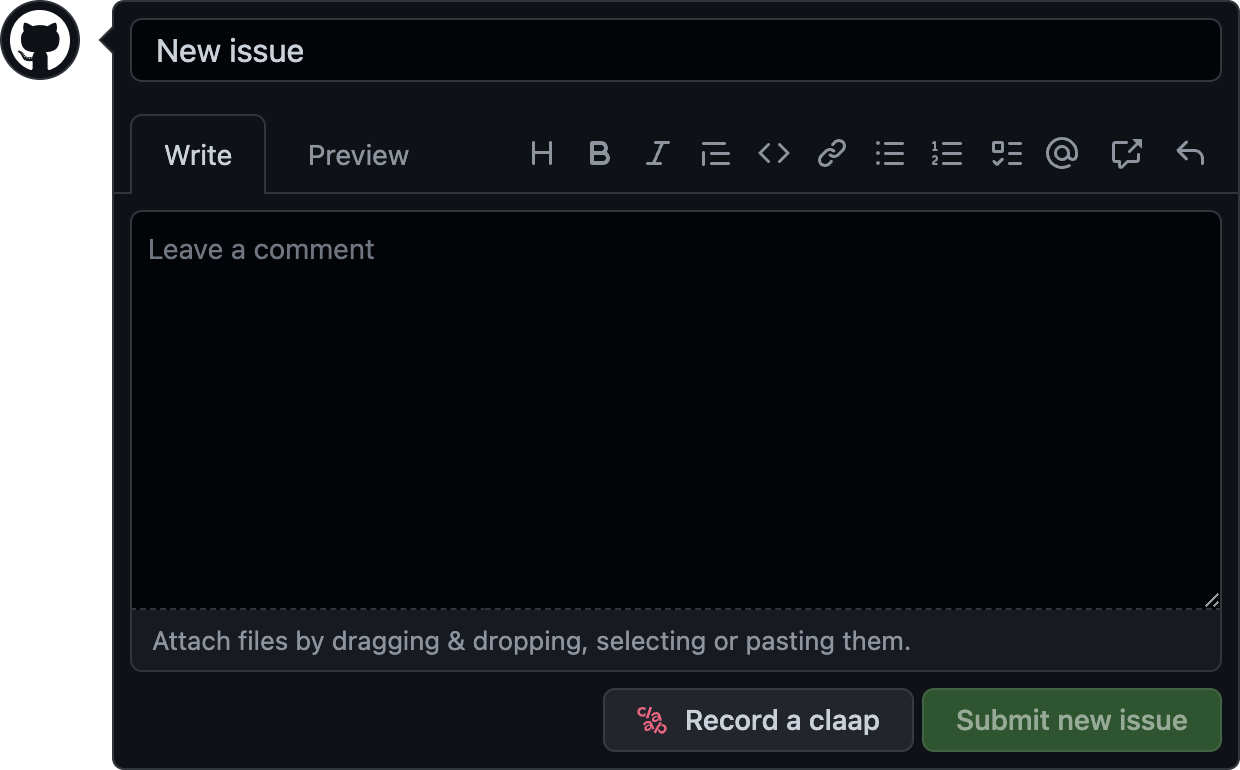Insert a bulleted list
The image size is (1240, 770).
tap(889, 154)
